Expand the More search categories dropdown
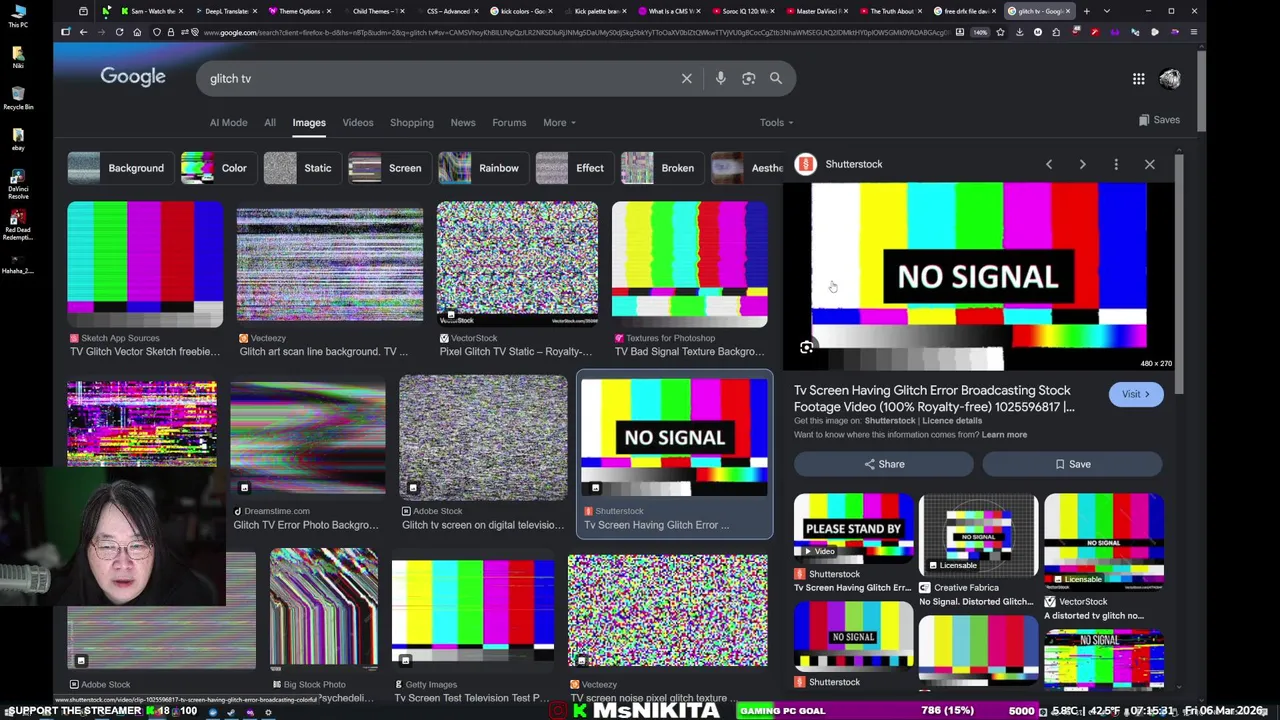 pos(559,123)
